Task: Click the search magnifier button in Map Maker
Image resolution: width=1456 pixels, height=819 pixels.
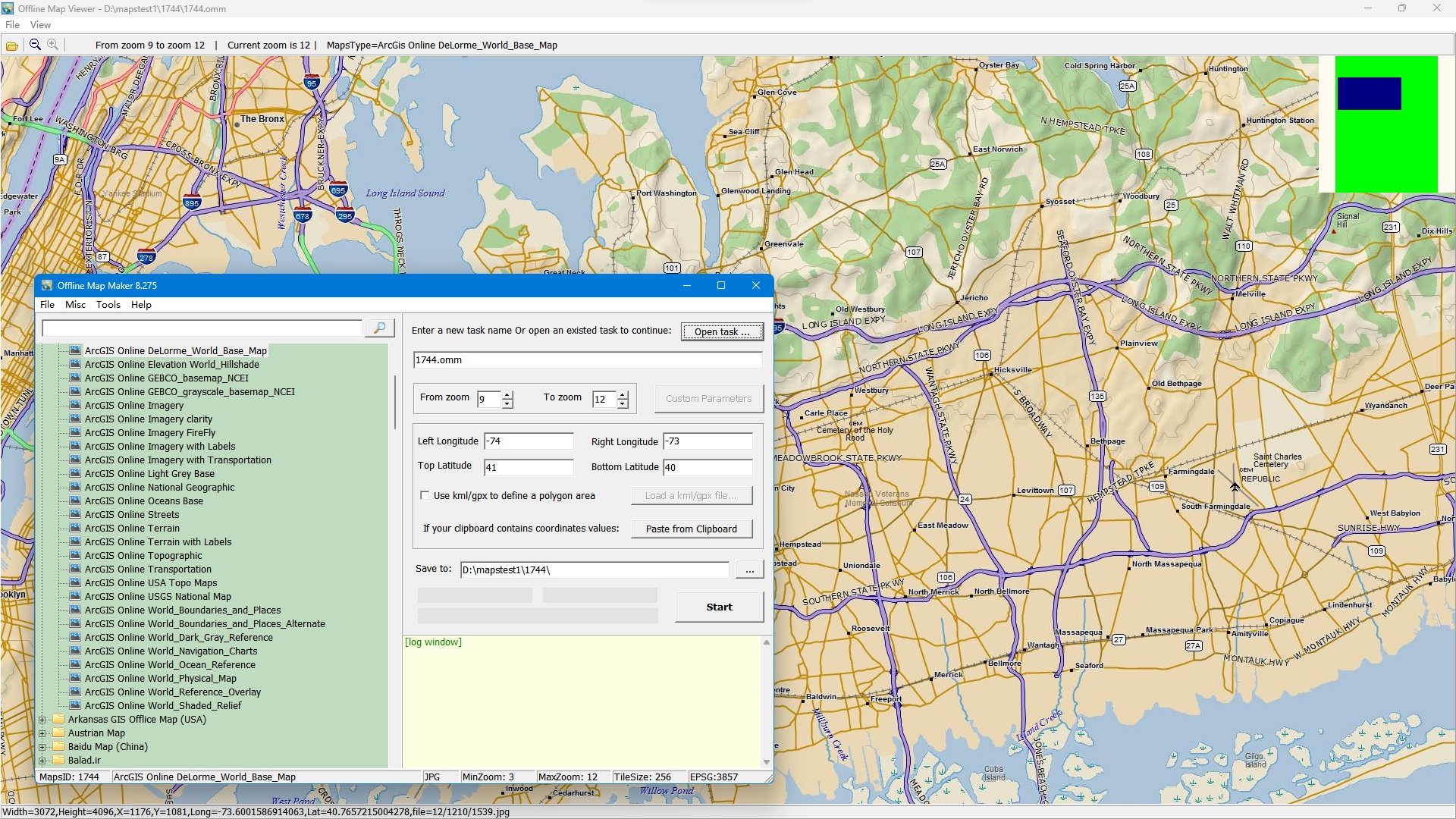Action: (380, 328)
